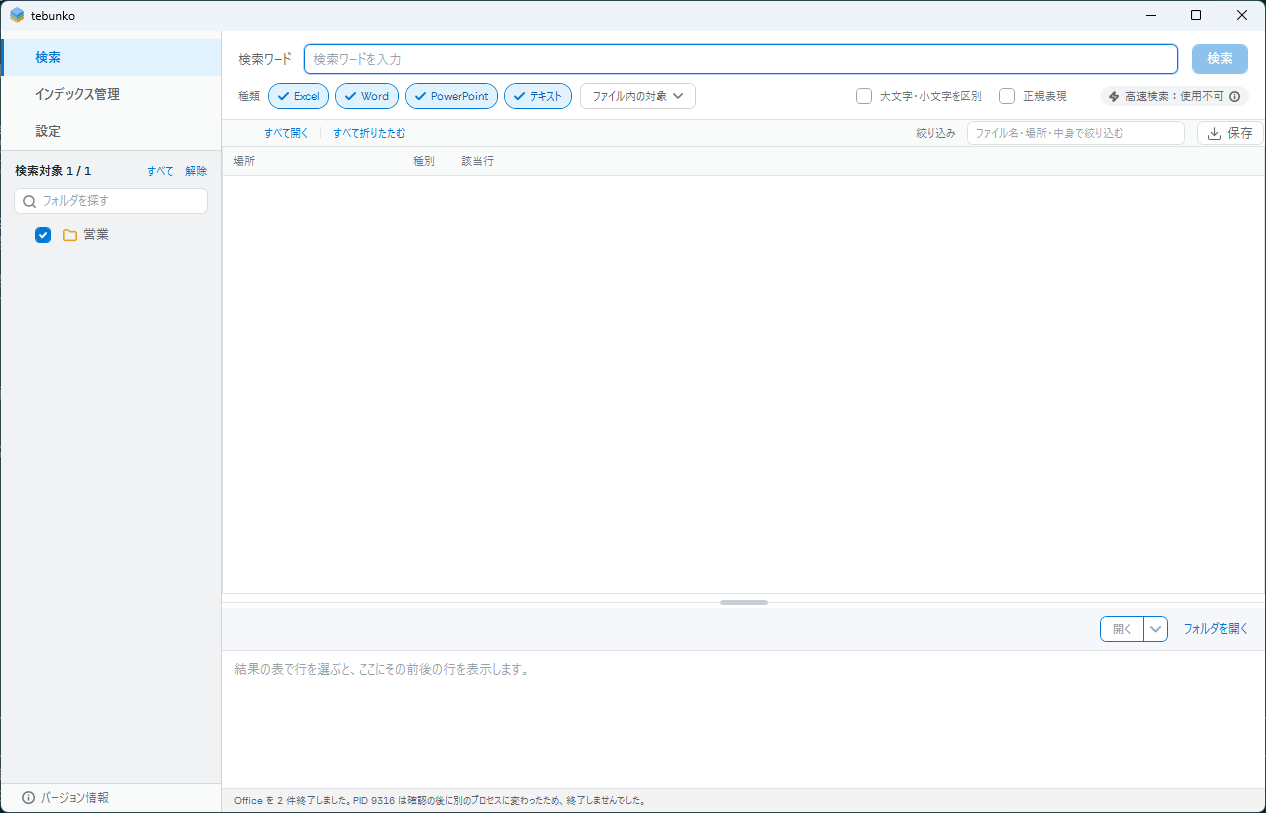Screen dimensions: 1266x813
Task: Go to the 設定 section
Action: [x=111, y=131]
